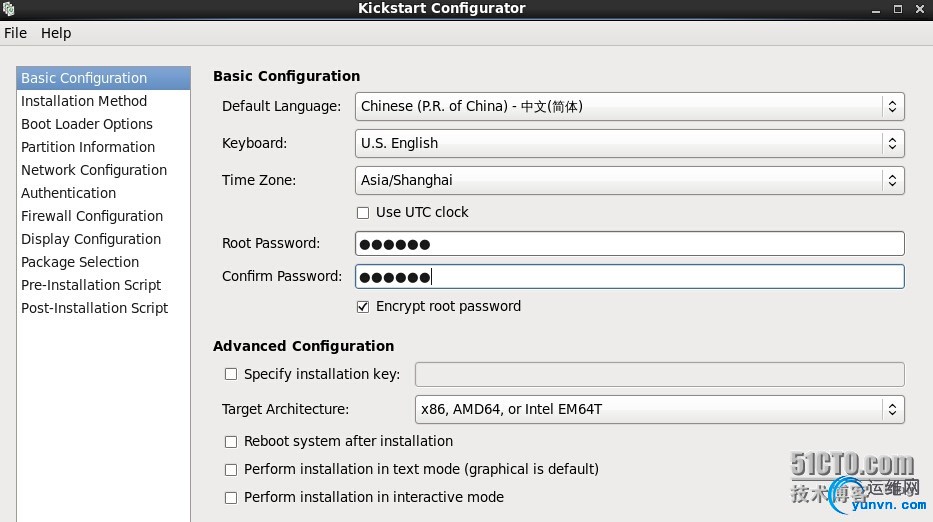Open the Help menu
The image size is (933, 522).
[x=56, y=33]
